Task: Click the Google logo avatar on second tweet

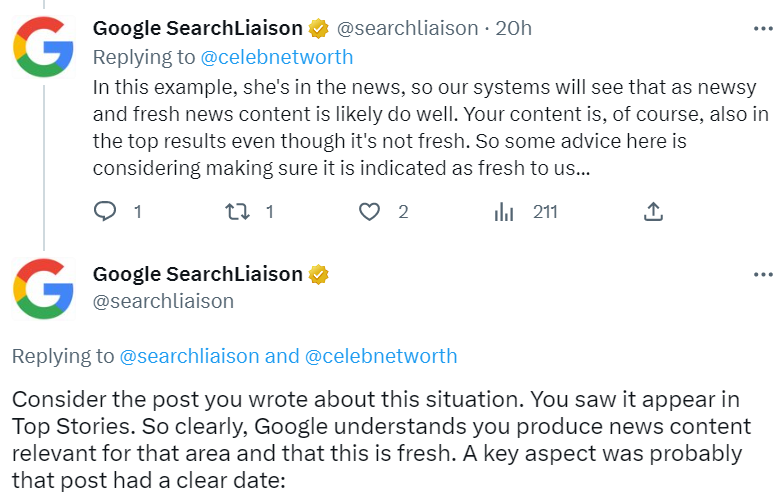Action: pos(44,289)
